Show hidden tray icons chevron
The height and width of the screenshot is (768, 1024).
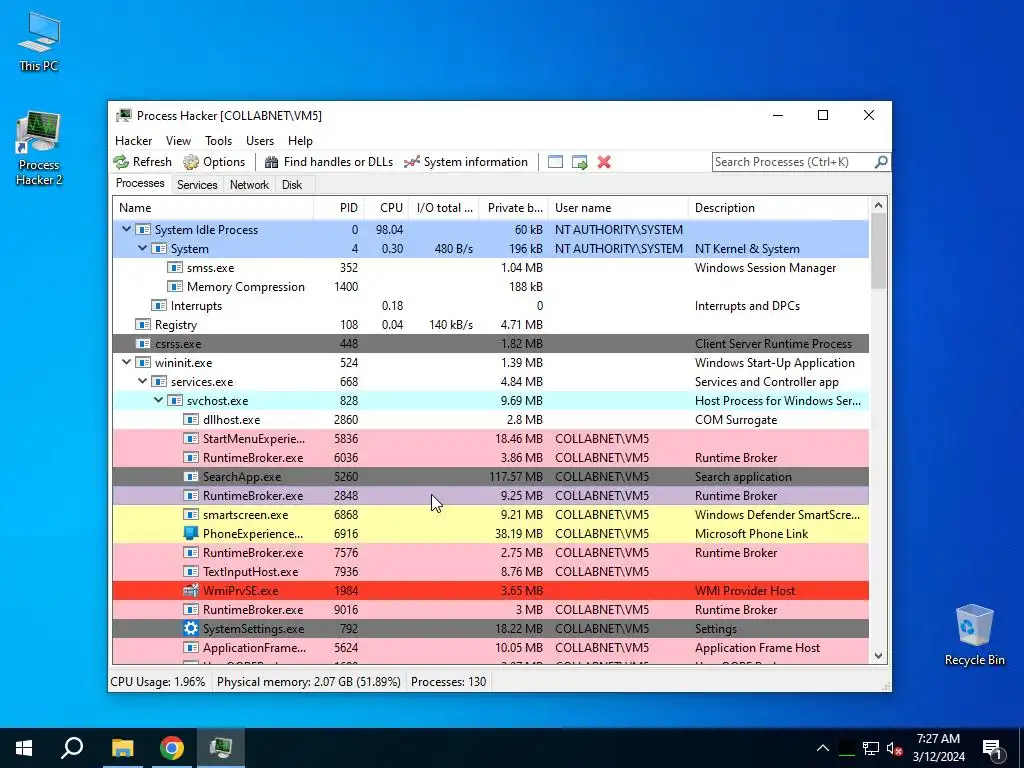click(x=823, y=748)
